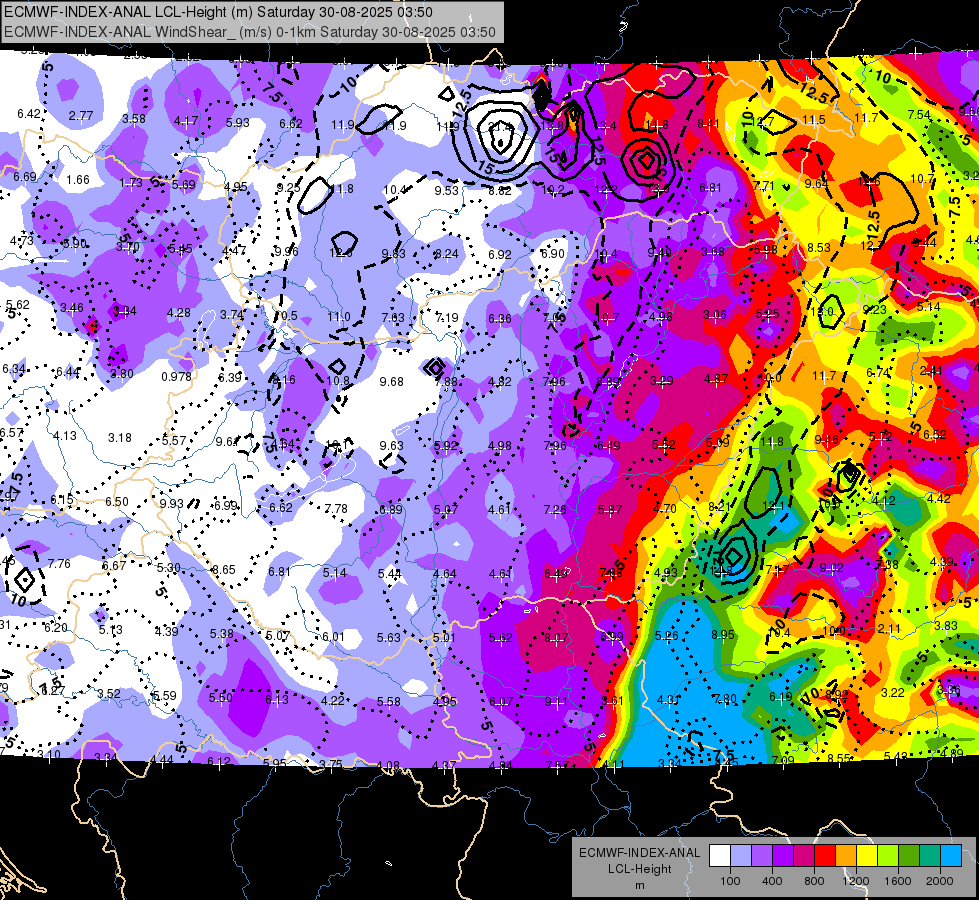Click the wind shear value '7.78'

(336, 508)
